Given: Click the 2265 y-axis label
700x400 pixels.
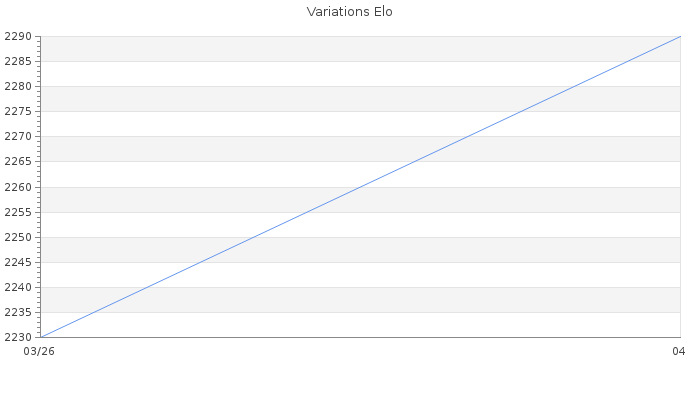Looking at the screenshot, I should click(19, 162).
